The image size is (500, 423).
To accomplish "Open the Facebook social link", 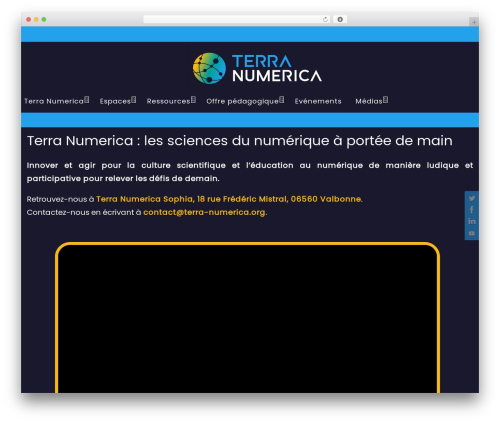I will click(472, 210).
